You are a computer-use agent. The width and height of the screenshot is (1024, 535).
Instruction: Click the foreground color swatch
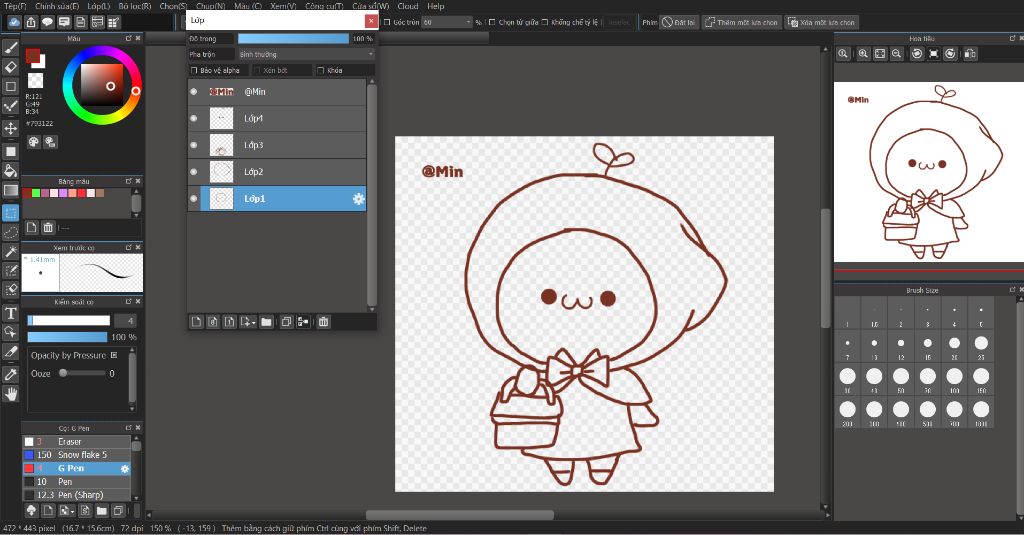33,56
